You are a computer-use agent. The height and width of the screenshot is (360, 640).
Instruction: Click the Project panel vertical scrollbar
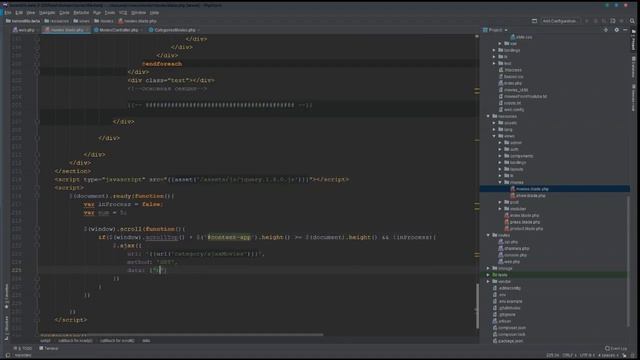tap(628, 261)
